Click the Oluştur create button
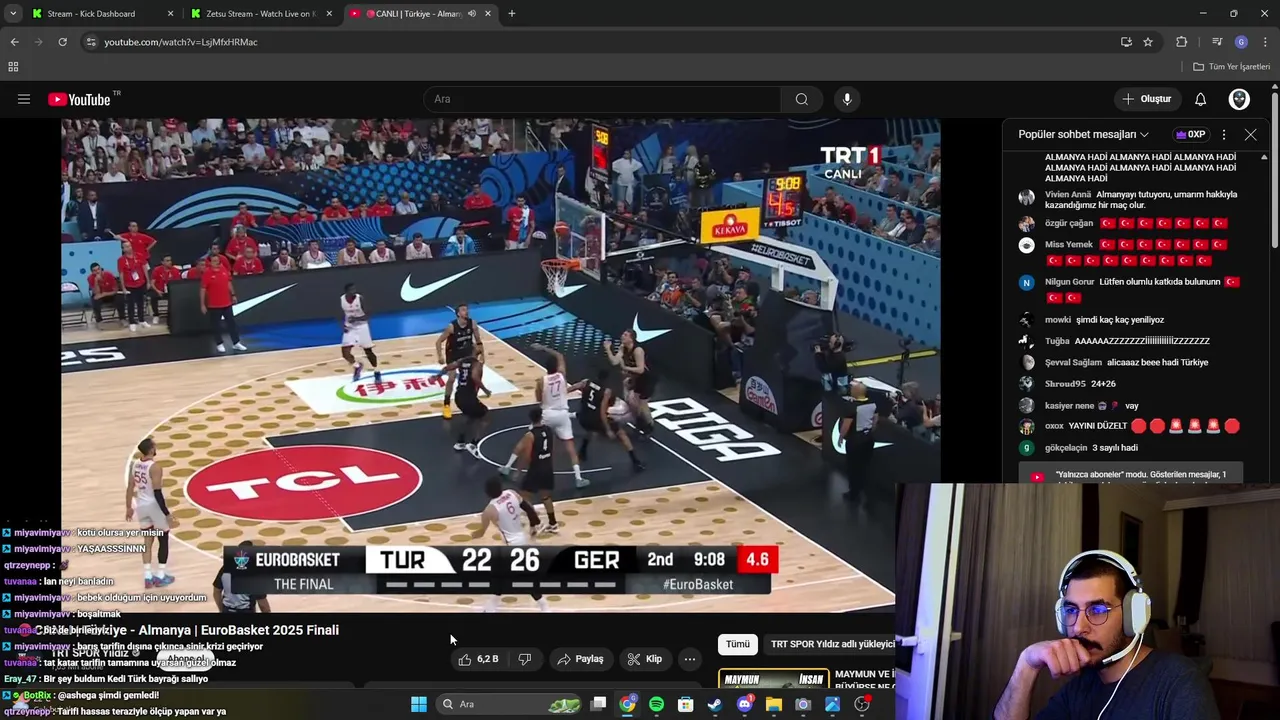 1146,99
